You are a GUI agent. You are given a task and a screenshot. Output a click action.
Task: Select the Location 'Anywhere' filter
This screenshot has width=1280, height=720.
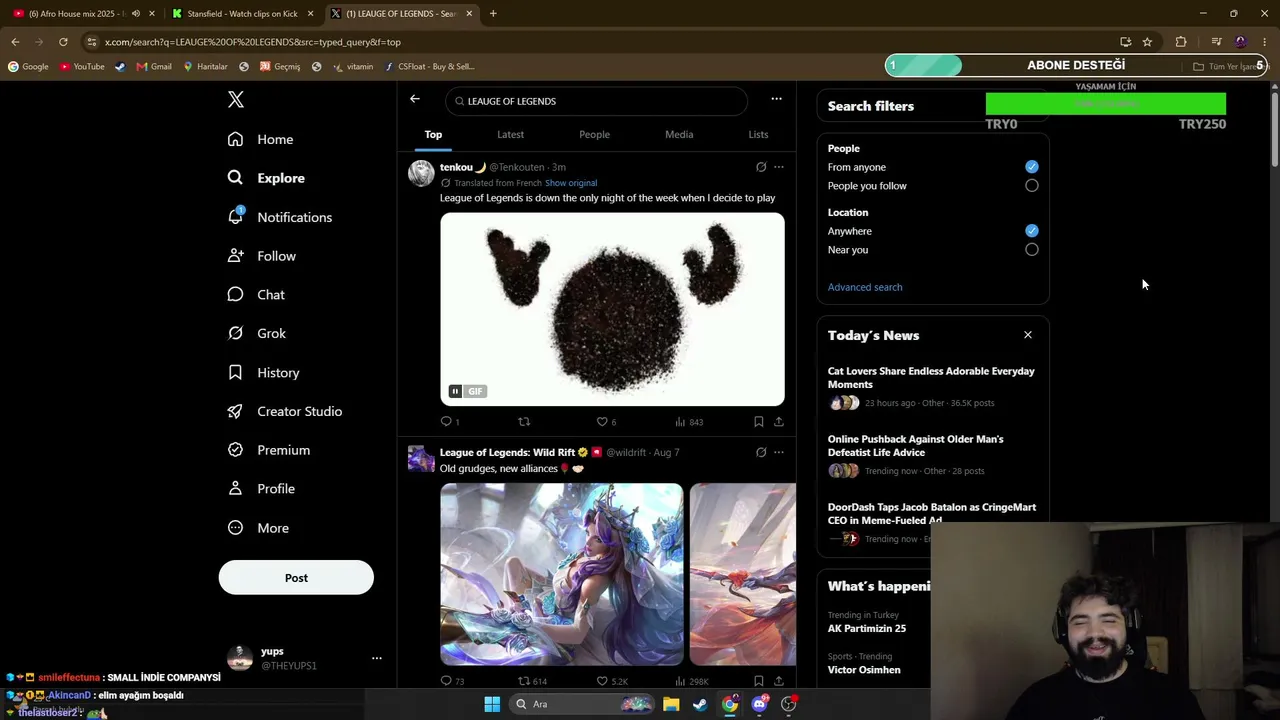(1032, 231)
